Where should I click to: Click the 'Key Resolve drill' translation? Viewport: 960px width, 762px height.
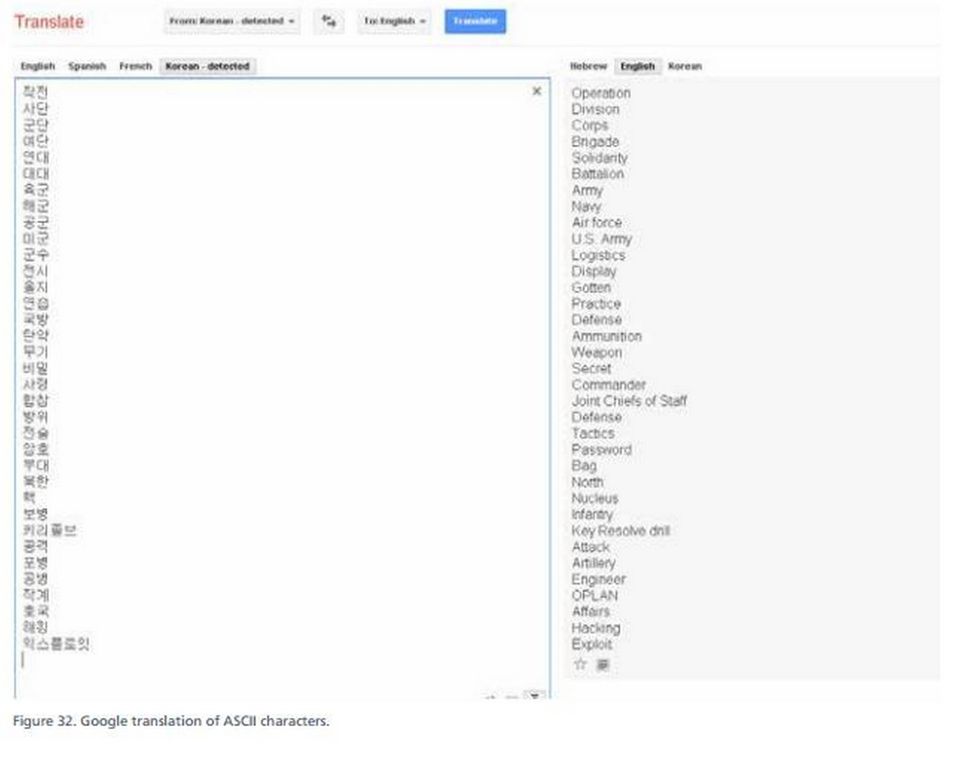[x=620, y=531]
